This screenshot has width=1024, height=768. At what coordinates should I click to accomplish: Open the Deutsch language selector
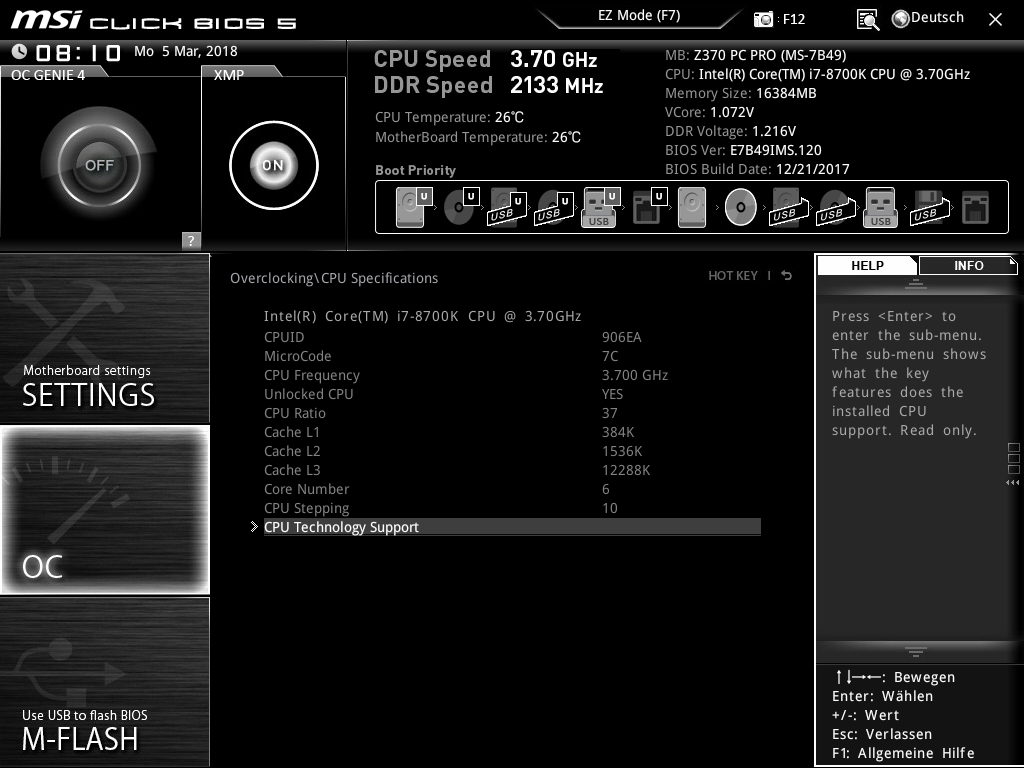click(928, 18)
